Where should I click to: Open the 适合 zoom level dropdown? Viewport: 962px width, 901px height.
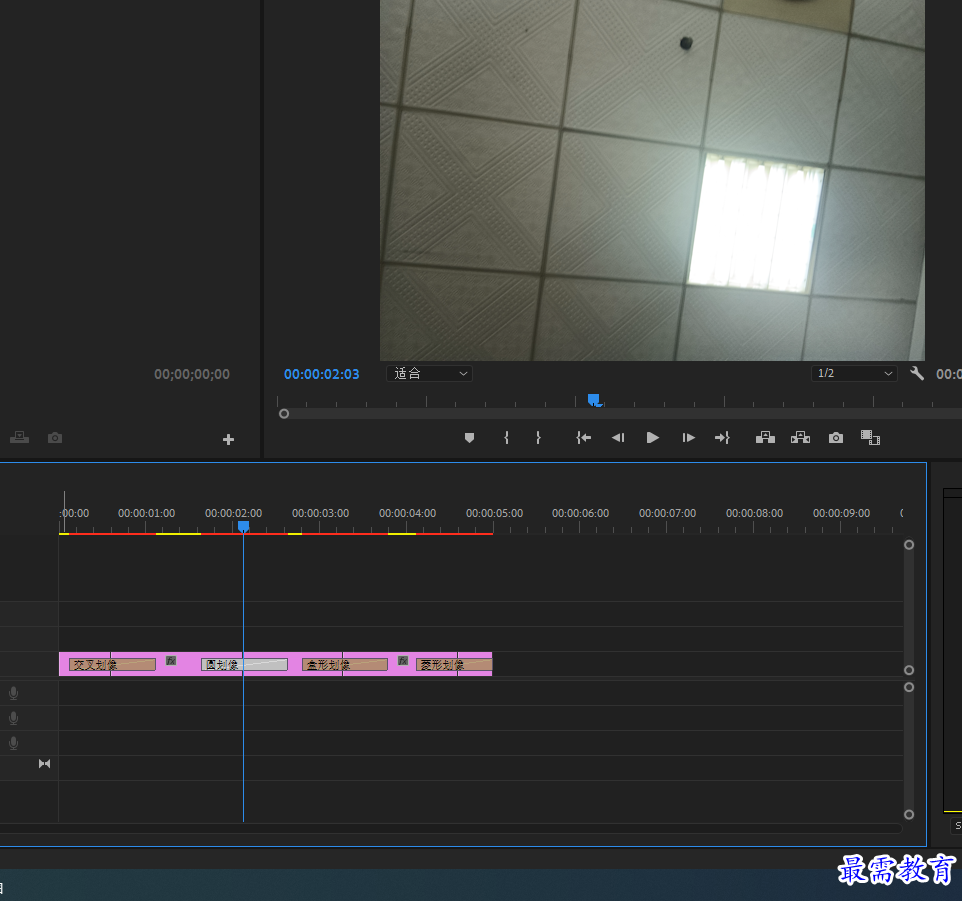(x=429, y=374)
